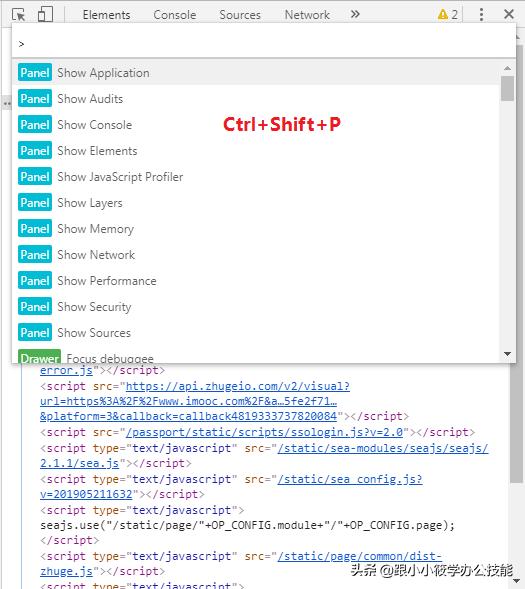Screen dimensions: 525x589
Task: Activate the inspect element picker icon
Action: [18, 15]
